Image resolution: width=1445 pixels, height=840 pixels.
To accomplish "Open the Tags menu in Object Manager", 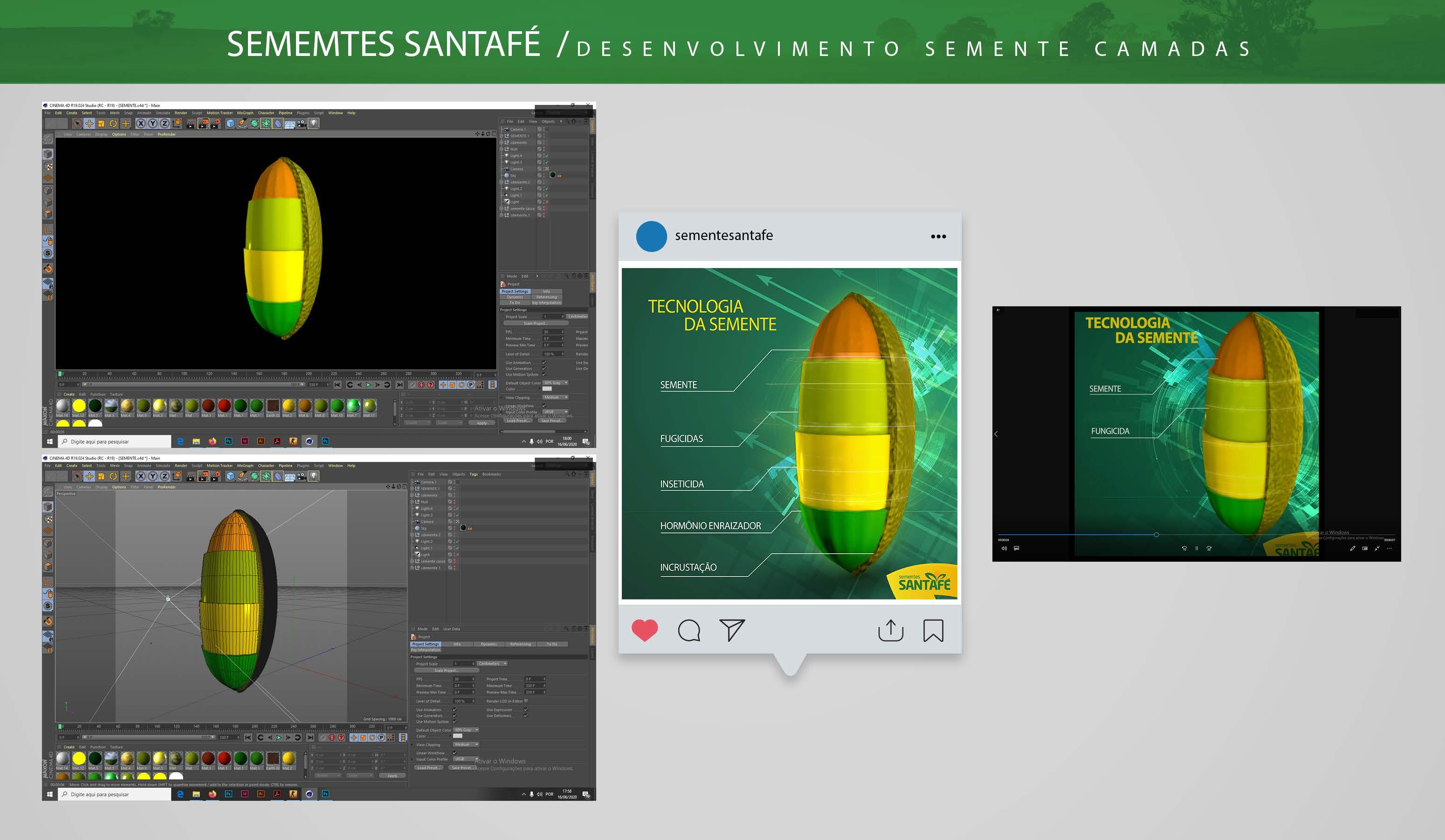I will click(473, 474).
